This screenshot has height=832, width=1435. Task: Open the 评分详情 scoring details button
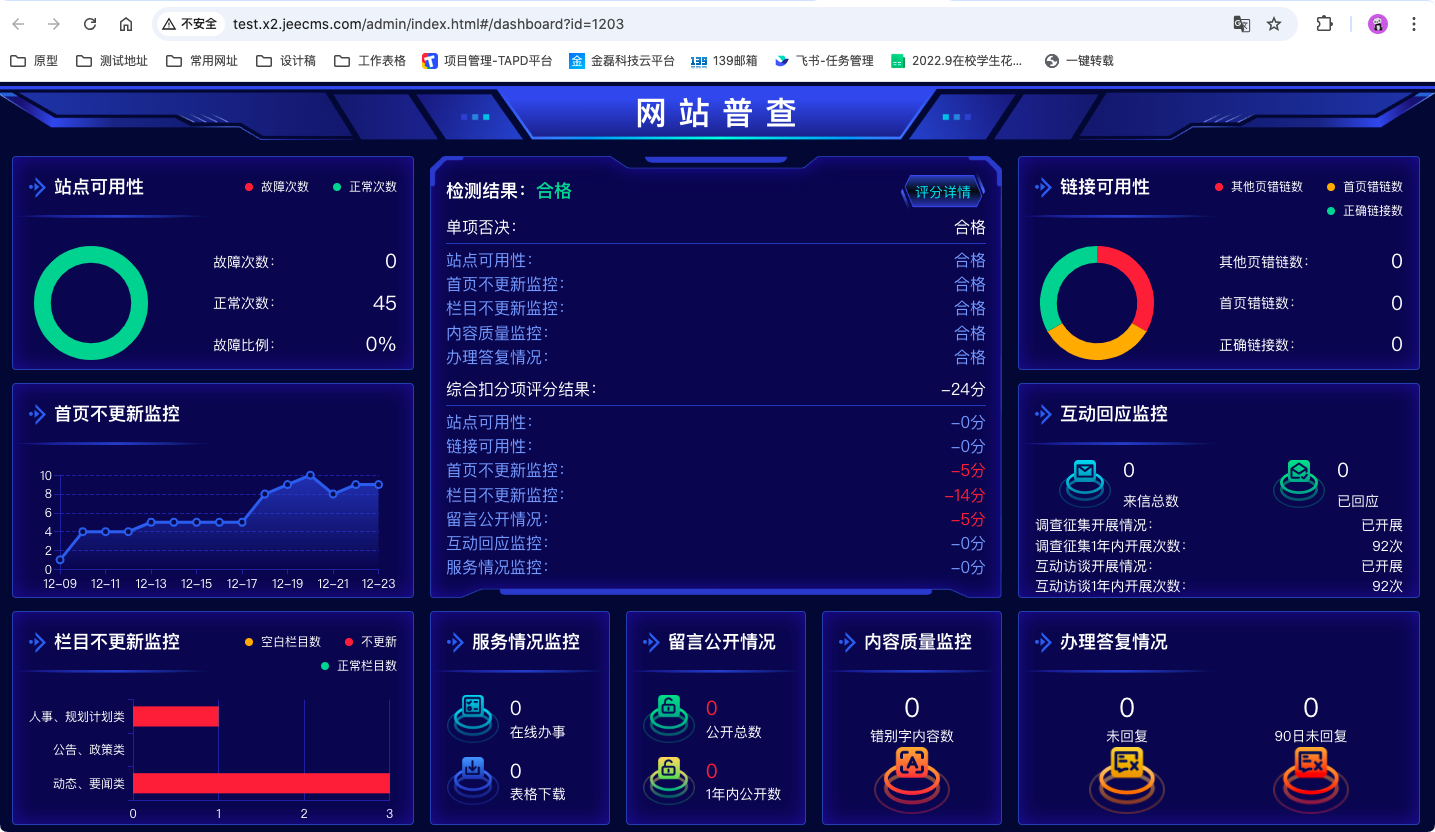click(943, 192)
